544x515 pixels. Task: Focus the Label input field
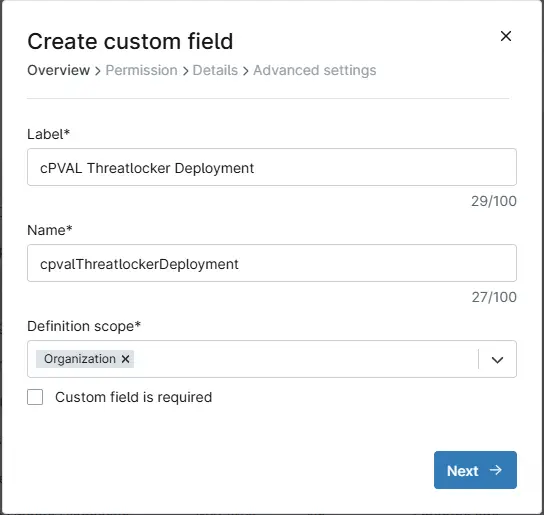272,167
